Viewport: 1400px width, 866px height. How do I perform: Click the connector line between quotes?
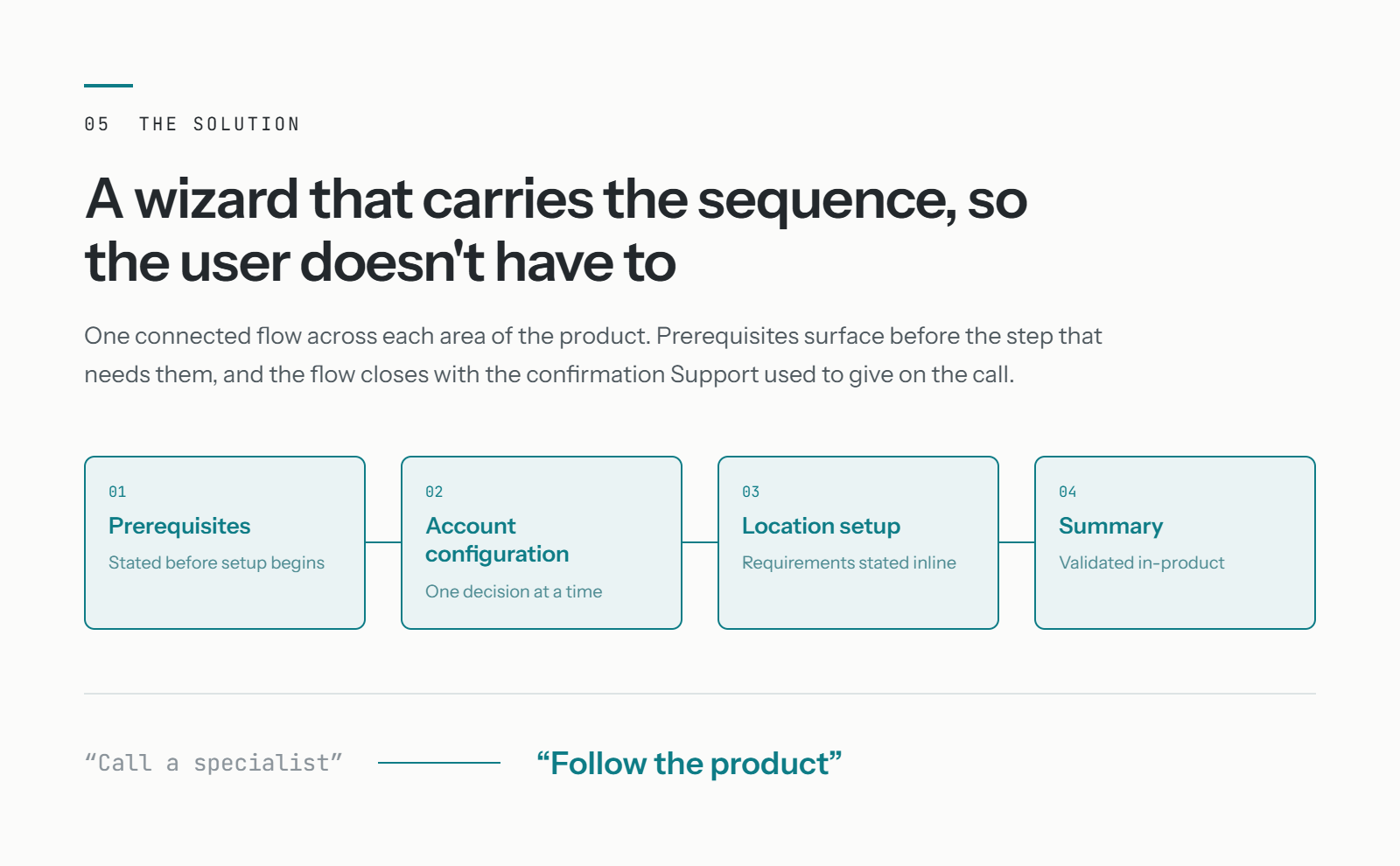click(x=439, y=763)
